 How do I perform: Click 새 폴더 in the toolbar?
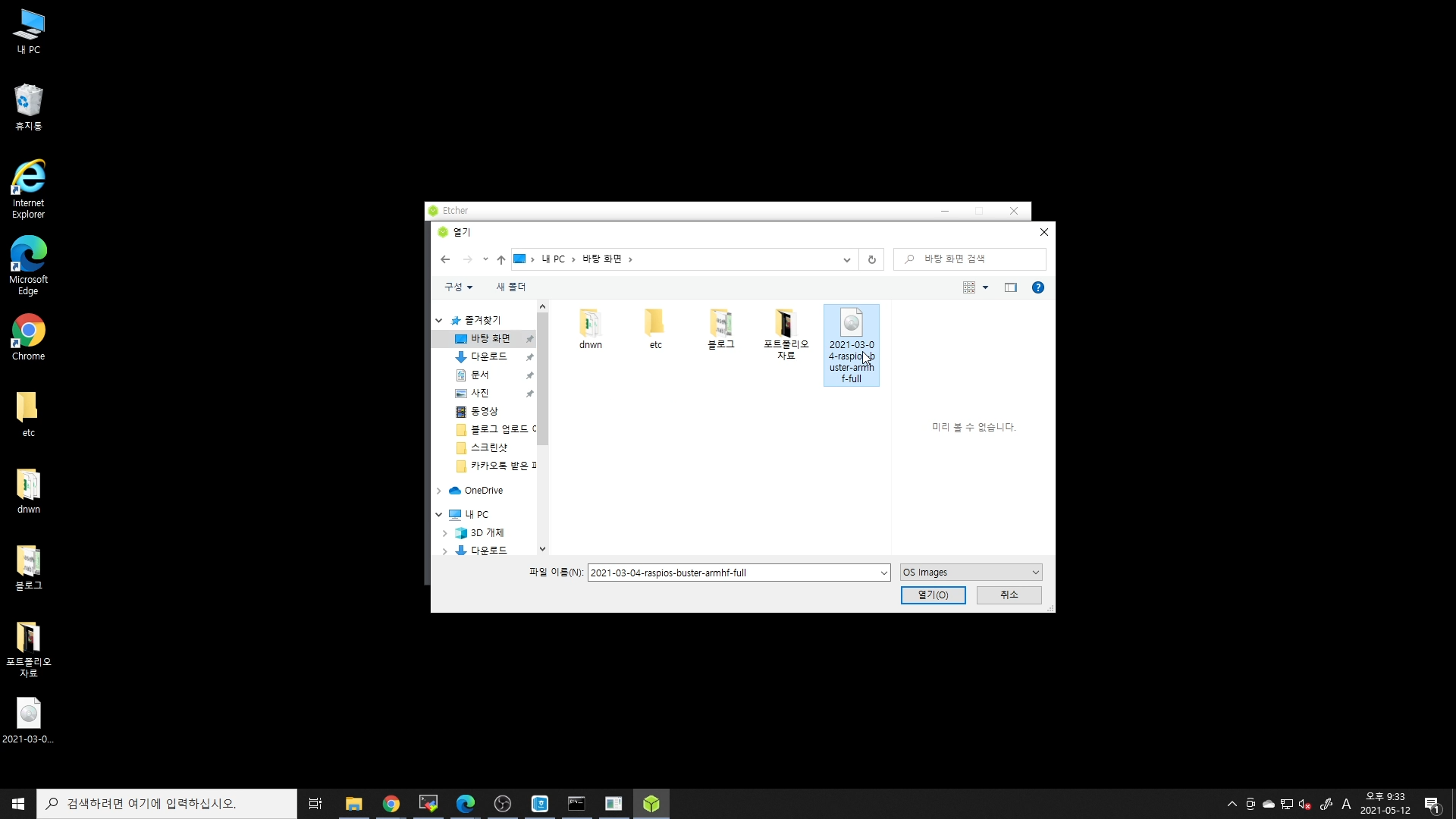pyautogui.click(x=510, y=287)
